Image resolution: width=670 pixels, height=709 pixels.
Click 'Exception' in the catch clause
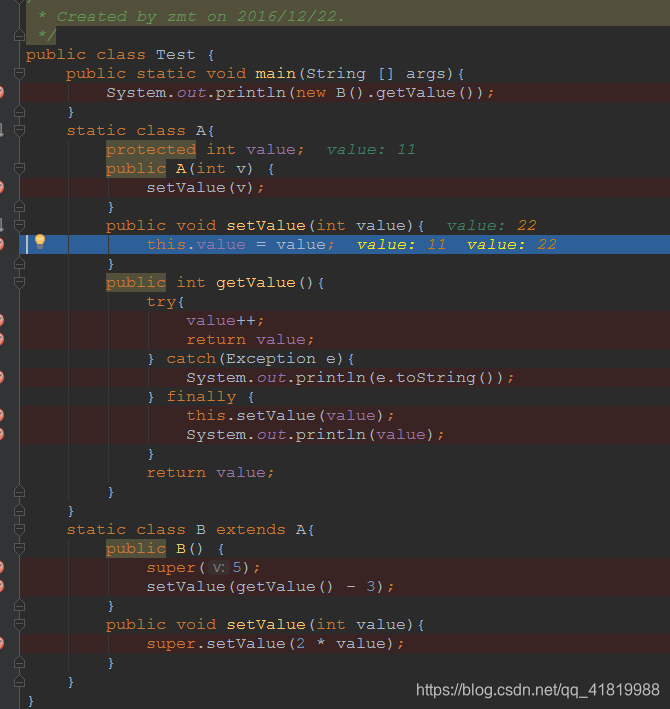tap(270, 359)
